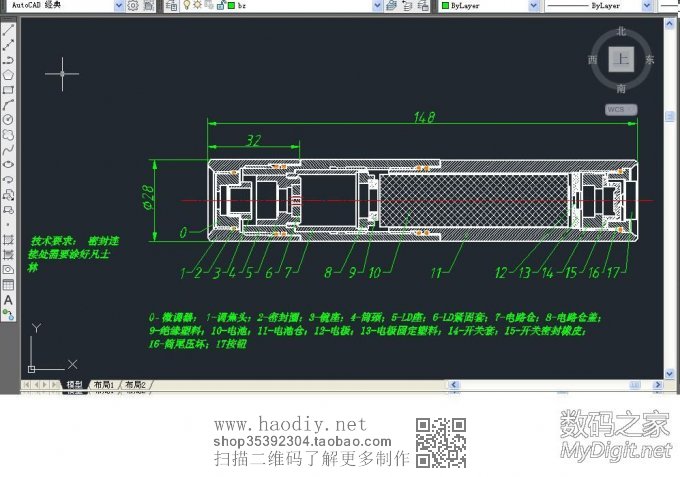The image size is (680, 477).
Task: Click the workspace settings gear icon
Action: pyautogui.click(x=132, y=5)
